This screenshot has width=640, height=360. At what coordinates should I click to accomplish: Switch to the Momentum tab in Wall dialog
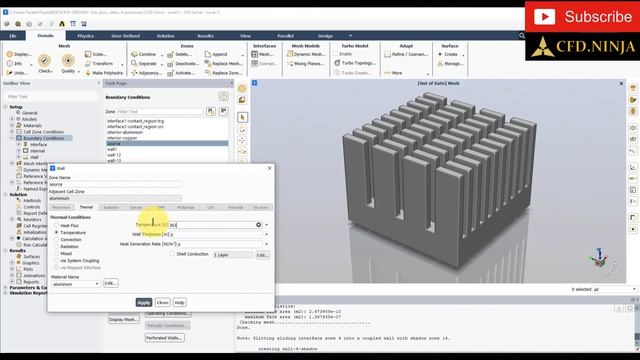(61, 207)
